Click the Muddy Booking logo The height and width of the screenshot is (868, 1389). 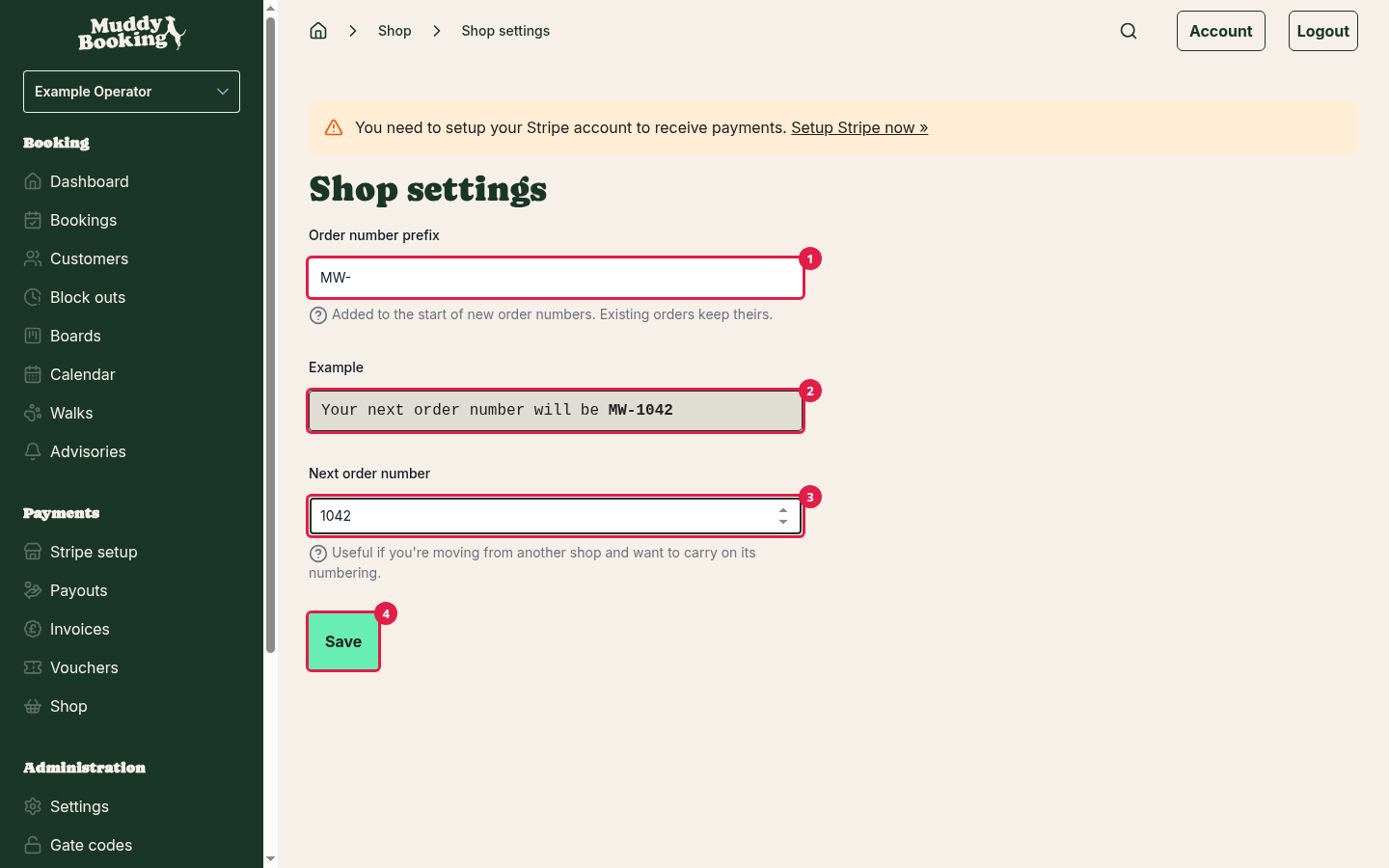(131, 33)
